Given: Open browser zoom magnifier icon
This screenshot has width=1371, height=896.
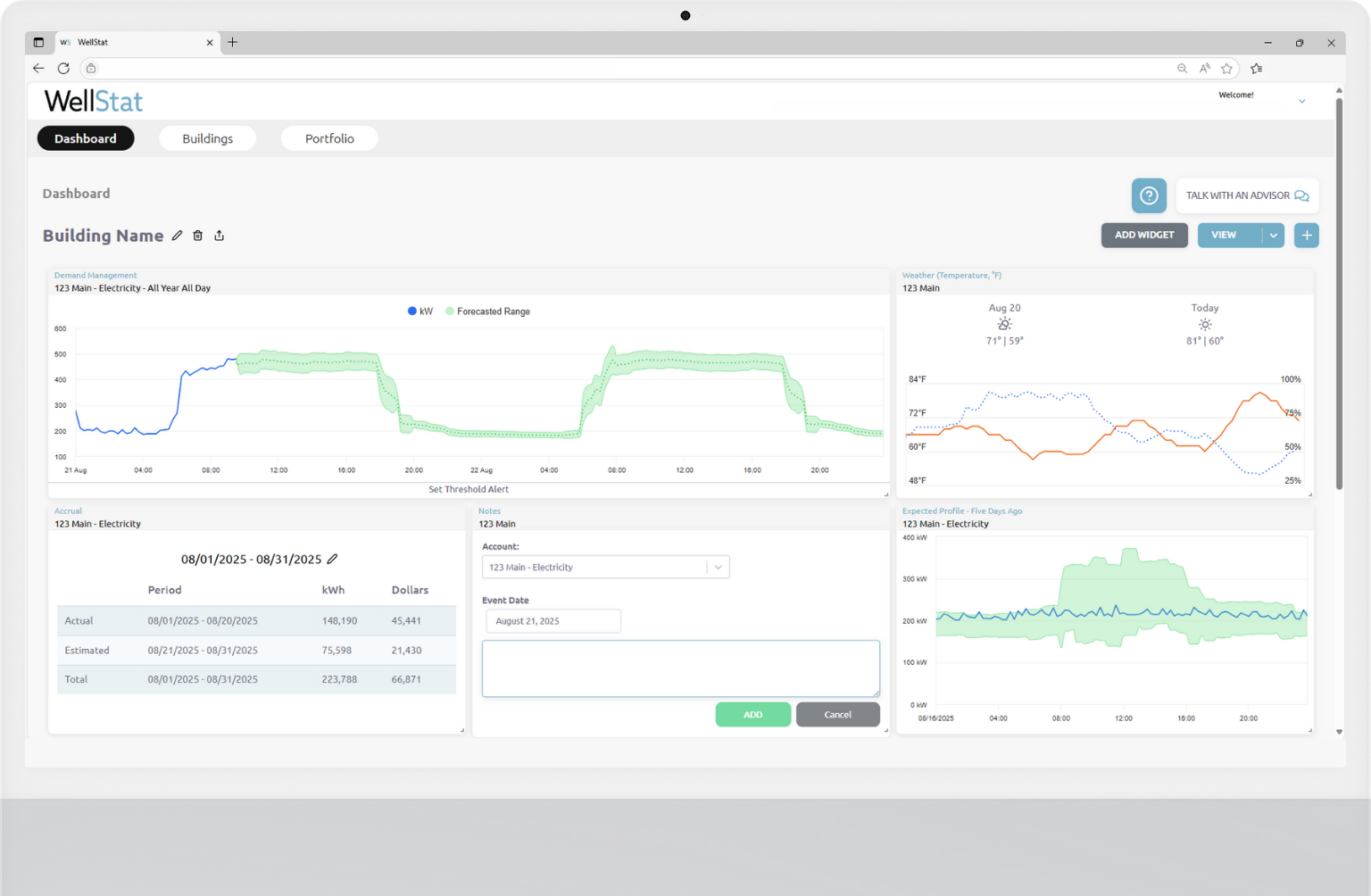Looking at the screenshot, I should 1182,69.
